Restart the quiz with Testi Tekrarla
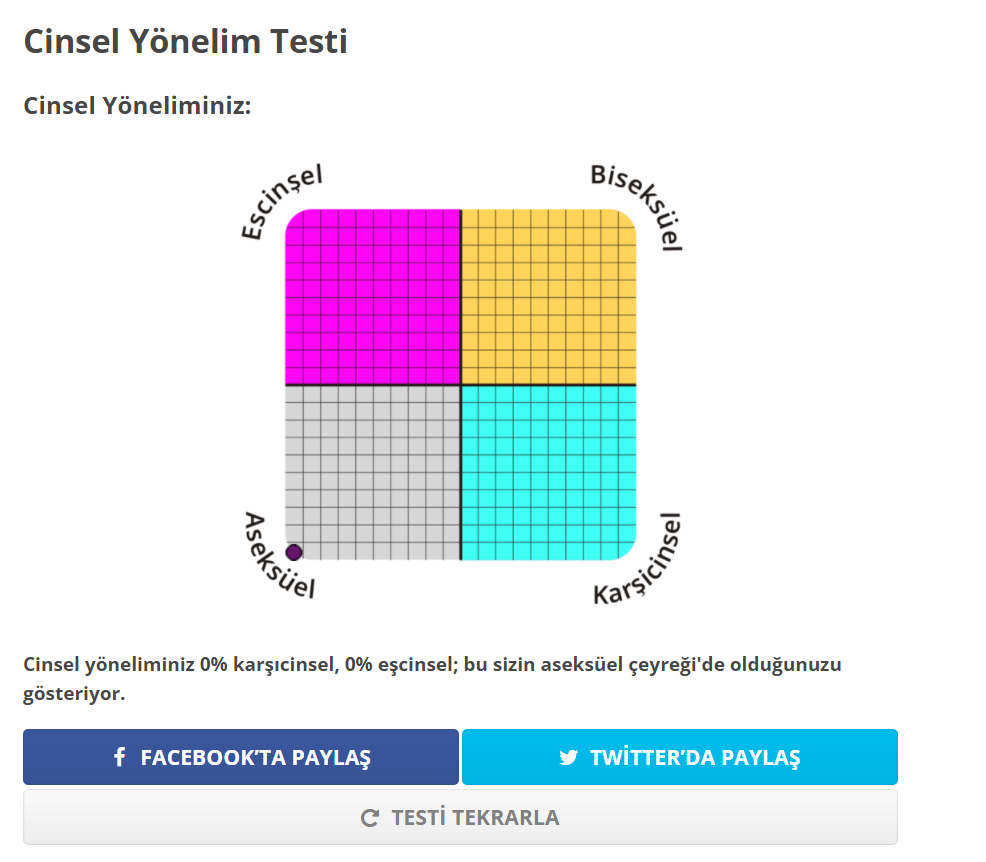986x862 pixels. (x=460, y=818)
